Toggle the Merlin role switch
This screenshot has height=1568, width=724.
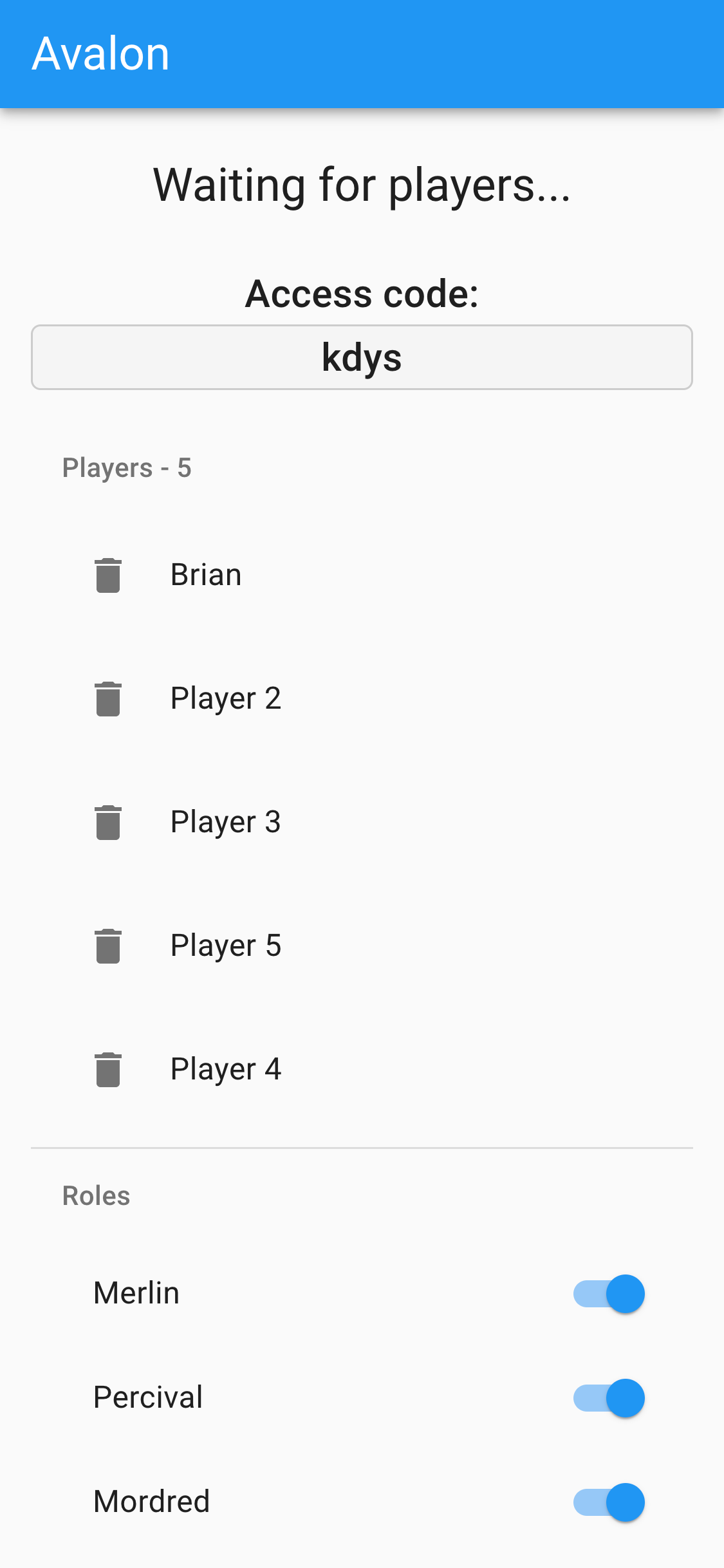609,1293
